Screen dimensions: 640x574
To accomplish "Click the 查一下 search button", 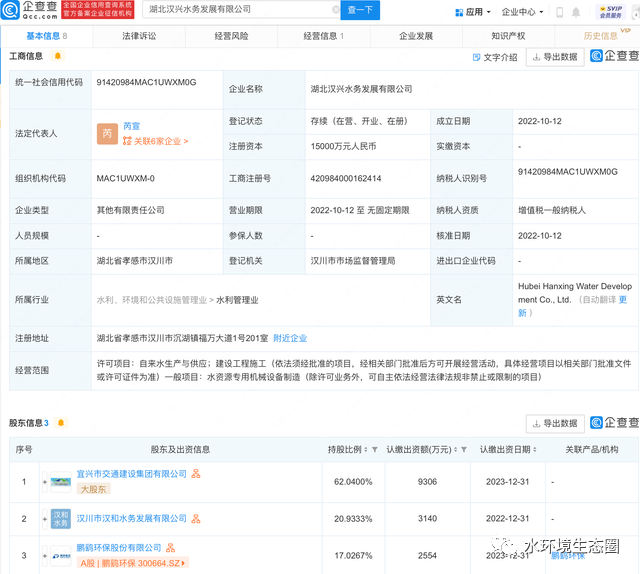I will pos(360,10).
